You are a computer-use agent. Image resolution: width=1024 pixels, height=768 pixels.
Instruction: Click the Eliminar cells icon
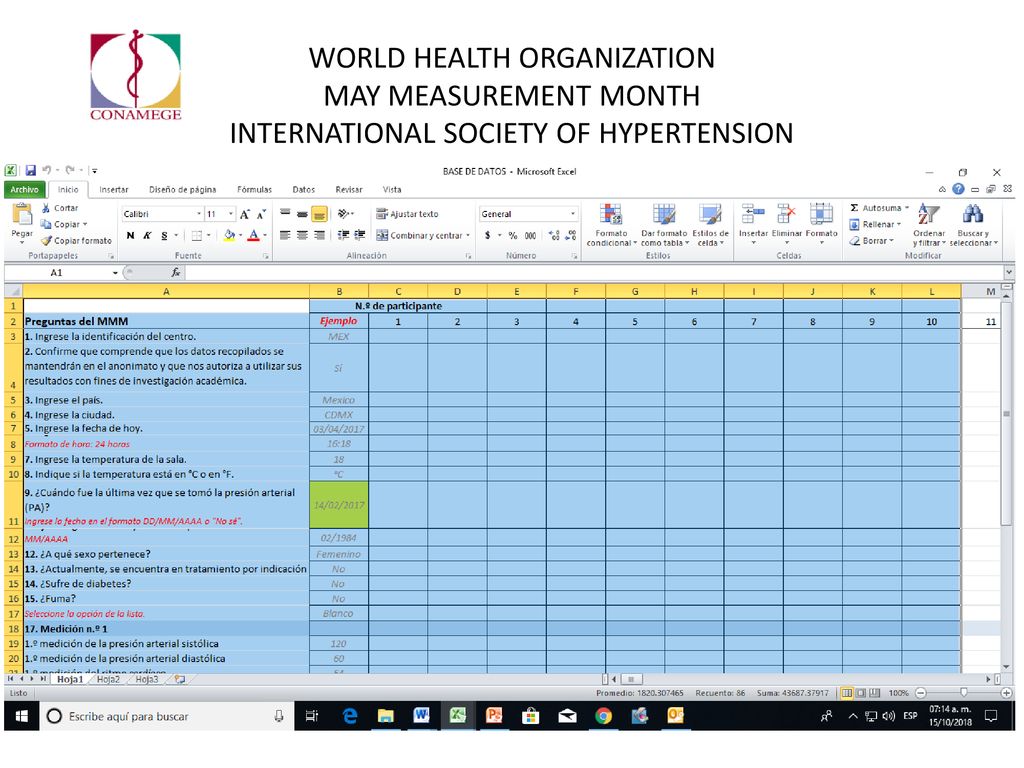point(786,214)
